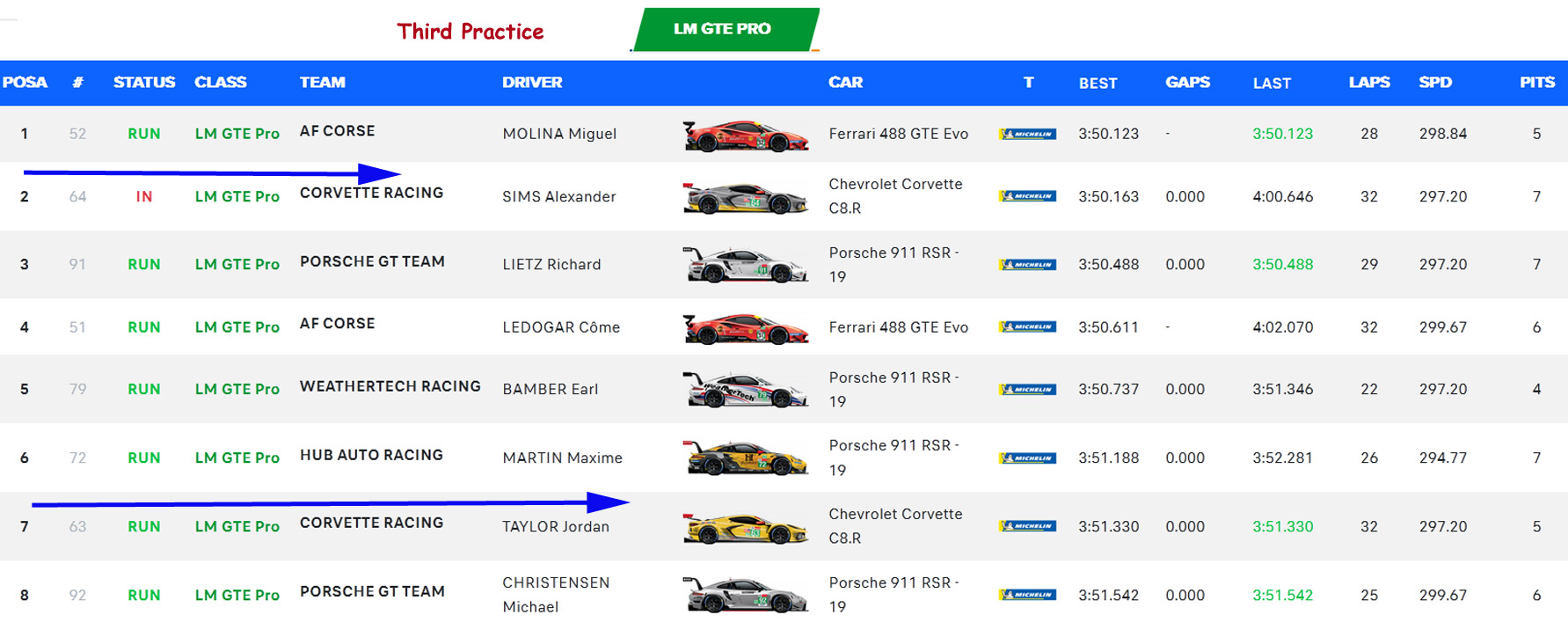This screenshot has width=1568, height=630.
Task: Click the PITS column header
Action: pos(1536,82)
